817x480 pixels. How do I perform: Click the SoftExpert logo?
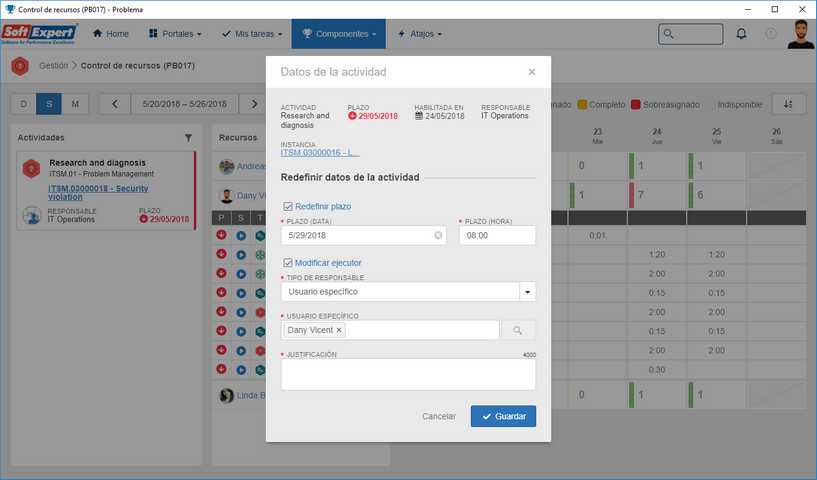tap(39, 34)
